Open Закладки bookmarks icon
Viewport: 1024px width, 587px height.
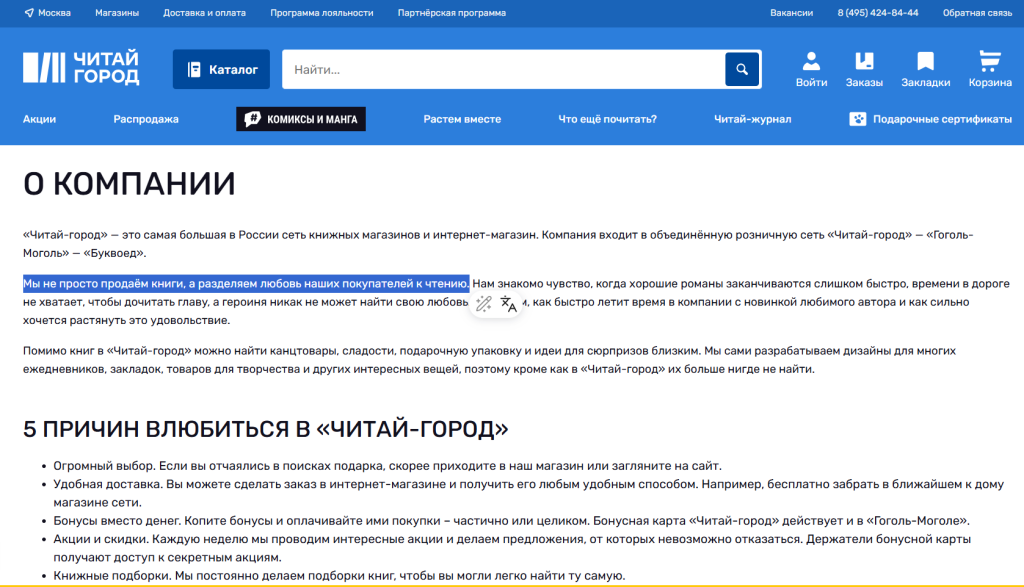pos(925,69)
